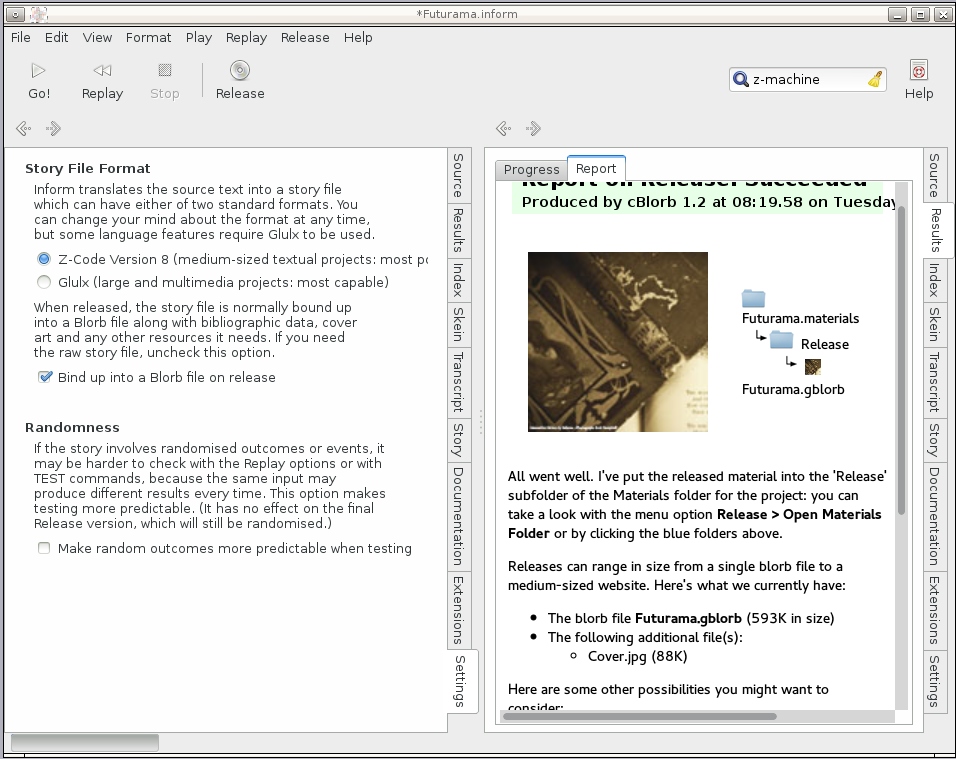This screenshot has height=759, width=956.
Task: Enable Make random outcomes more predictable
Action: click(44, 548)
